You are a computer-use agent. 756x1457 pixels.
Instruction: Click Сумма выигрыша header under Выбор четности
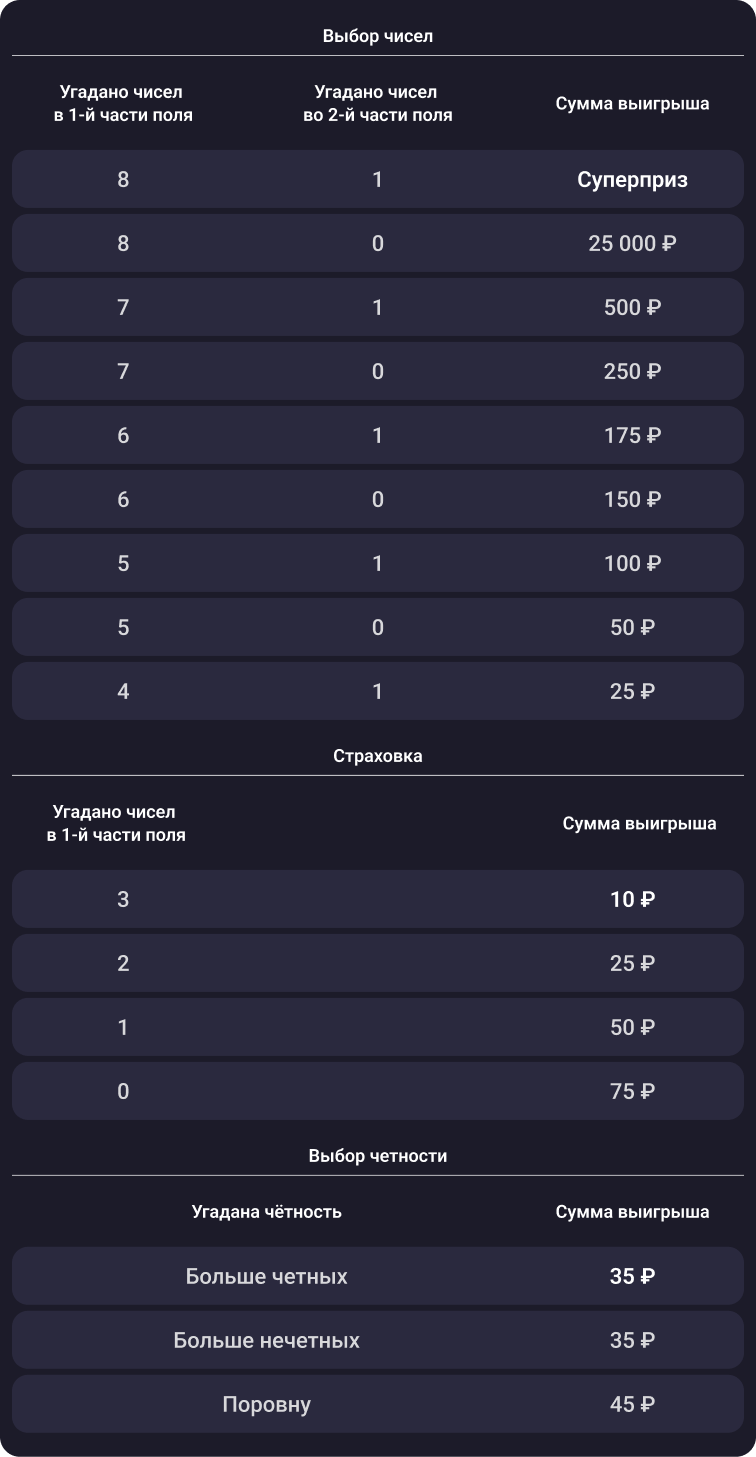[x=633, y=1212]
